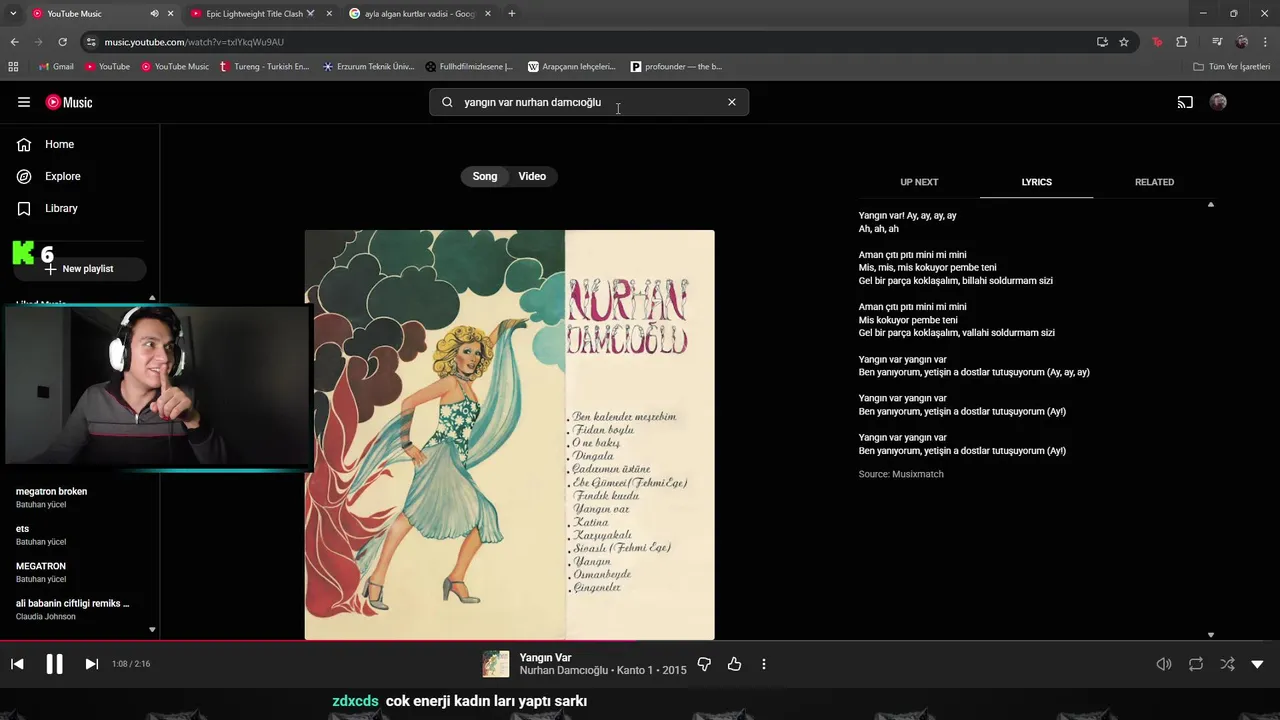The height and width of the screenshot is (720, 1280).
Task: Go back in the browser
Action: 14,42
